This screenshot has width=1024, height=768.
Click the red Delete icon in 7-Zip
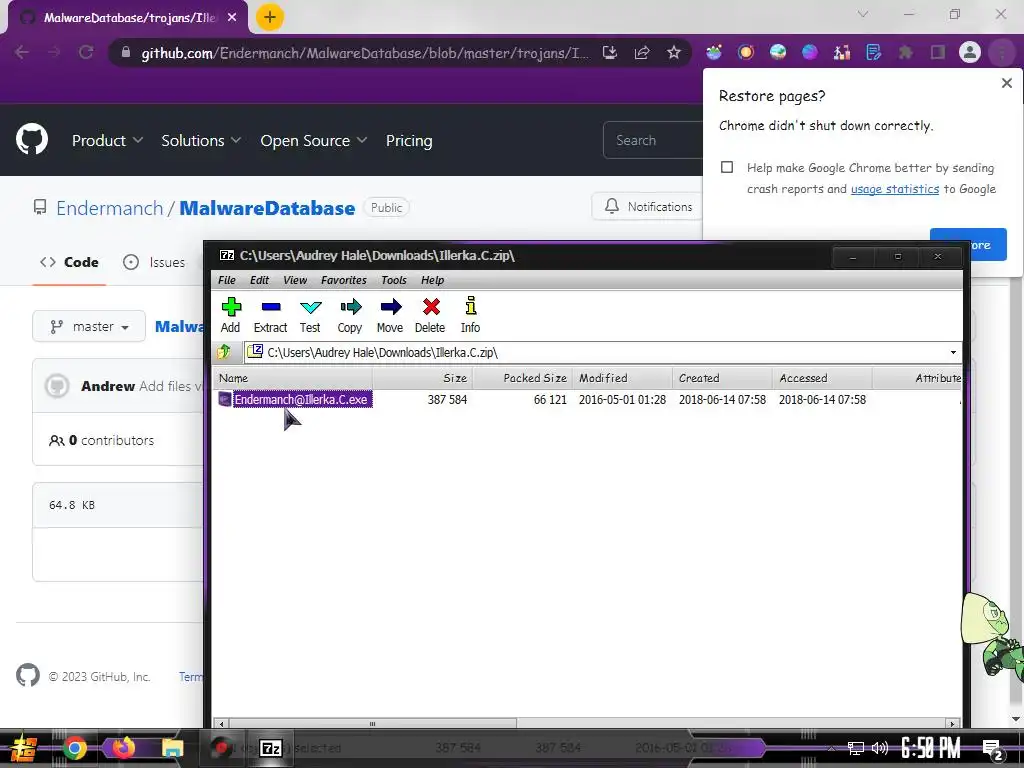[x=430, y=315]
